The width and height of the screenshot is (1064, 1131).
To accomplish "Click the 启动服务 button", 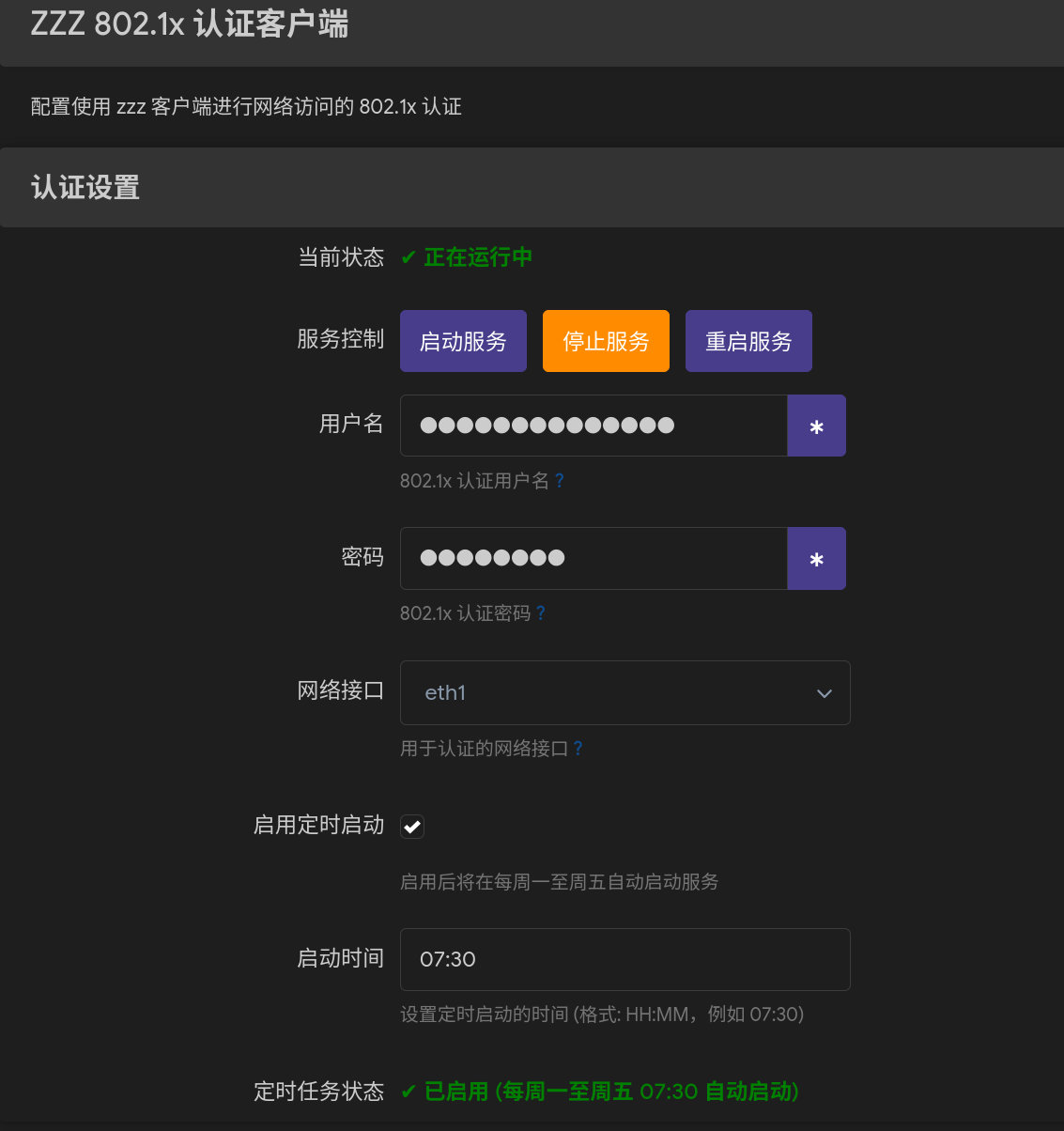I will pyautogui.click(x=463, y=341).
